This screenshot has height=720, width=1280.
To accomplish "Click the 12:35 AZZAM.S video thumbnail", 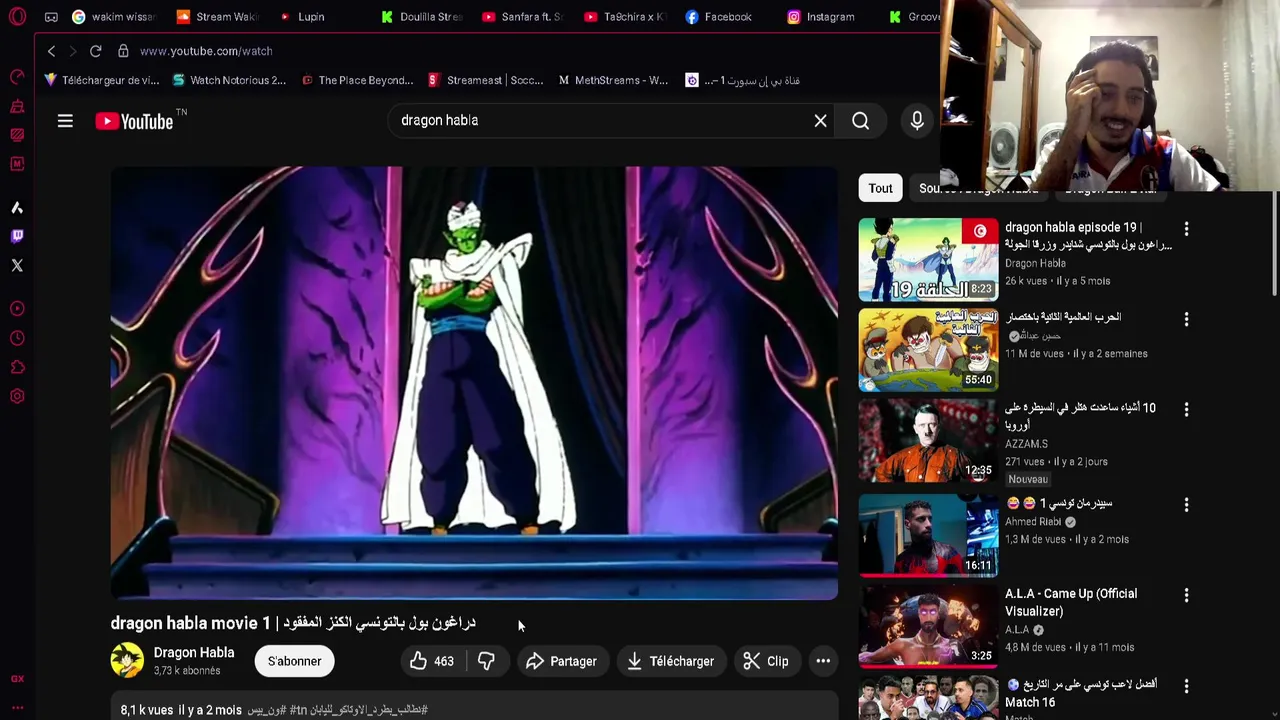I will pos(928,441).
